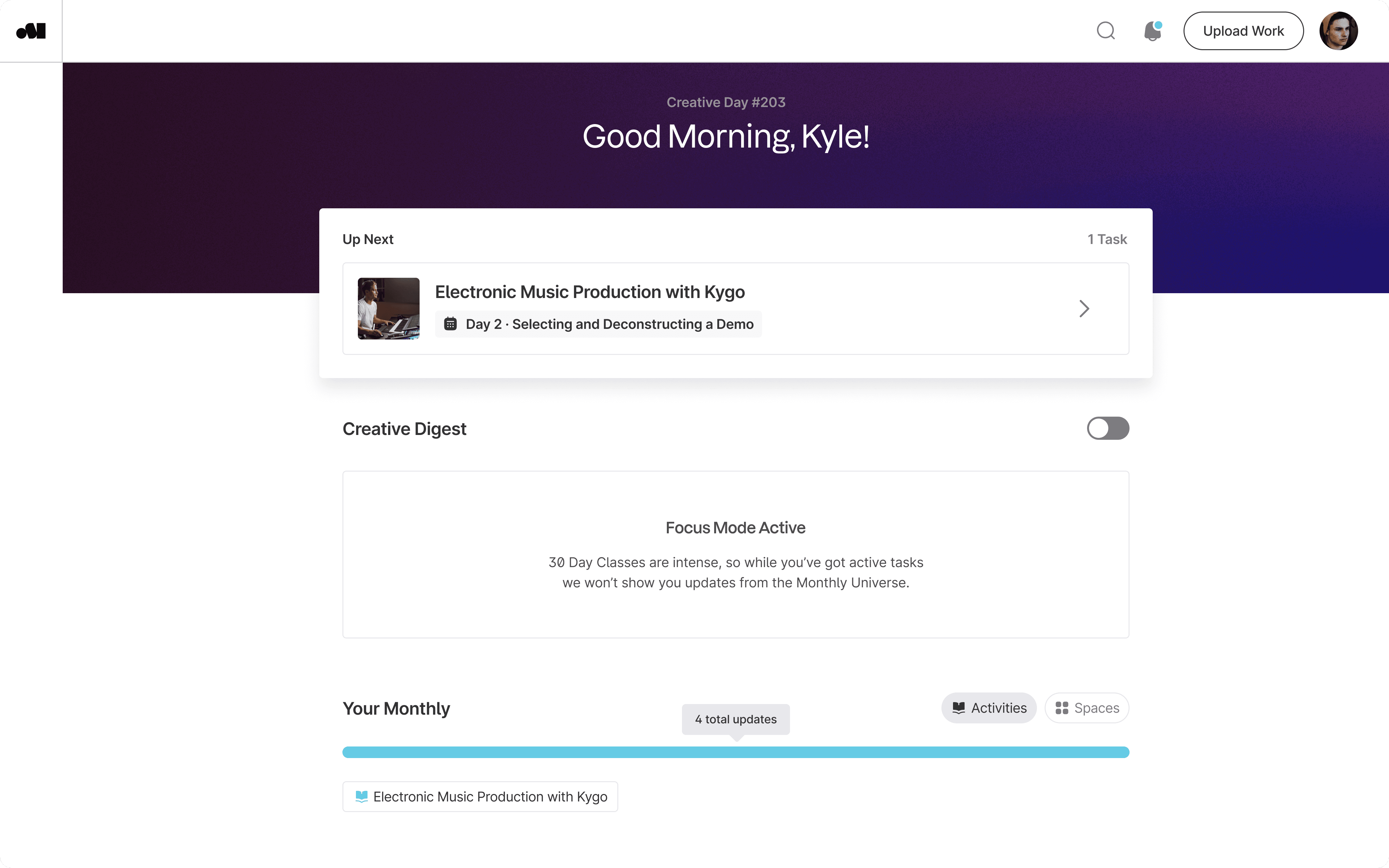The width and height of the screenshot is (1389, 868).
Task: Click the blue book icon beside Kygo class
Action: (x=362, y=796)
